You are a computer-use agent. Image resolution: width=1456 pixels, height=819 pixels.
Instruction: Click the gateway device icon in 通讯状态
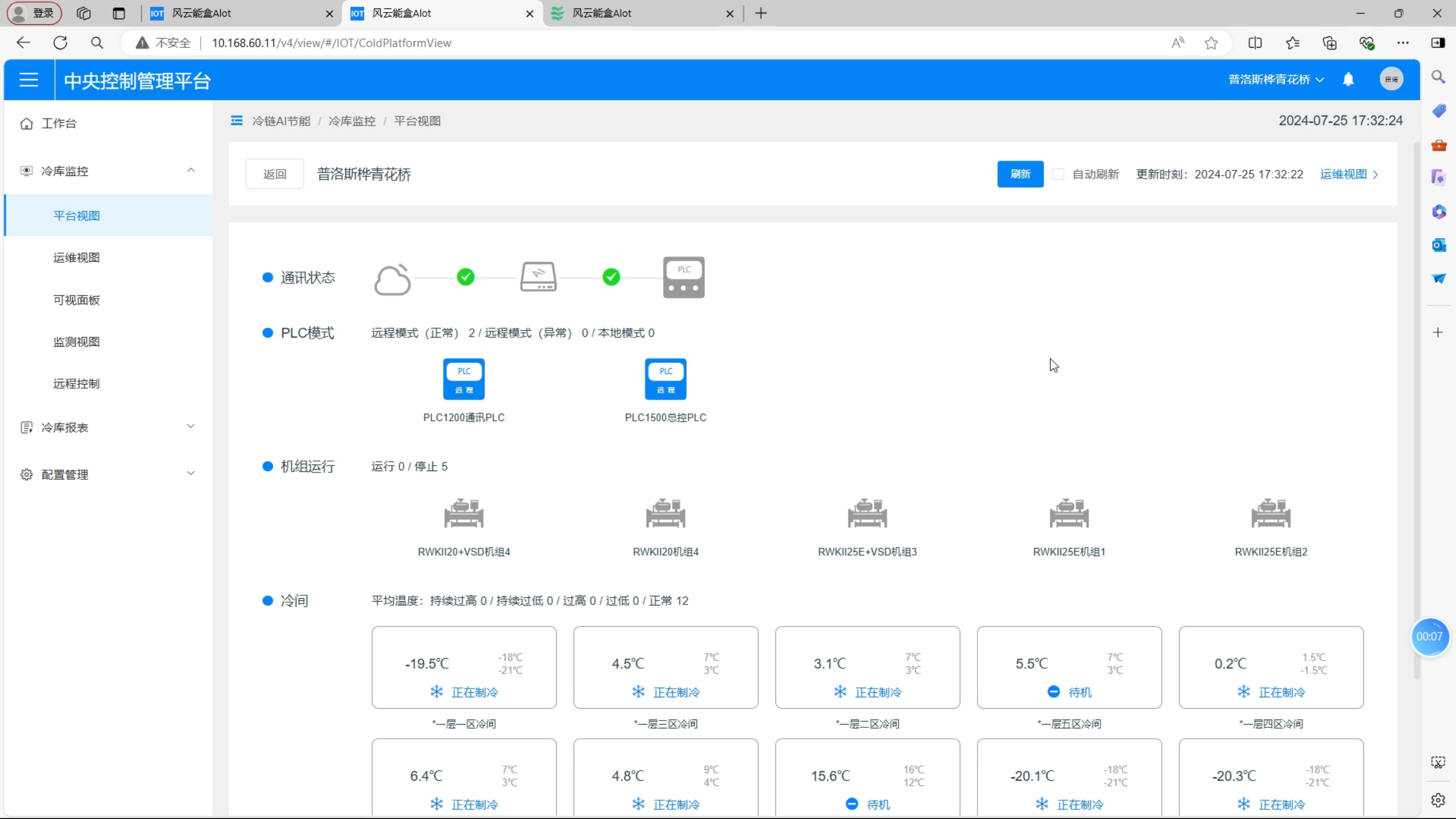[x=538, y=277]
